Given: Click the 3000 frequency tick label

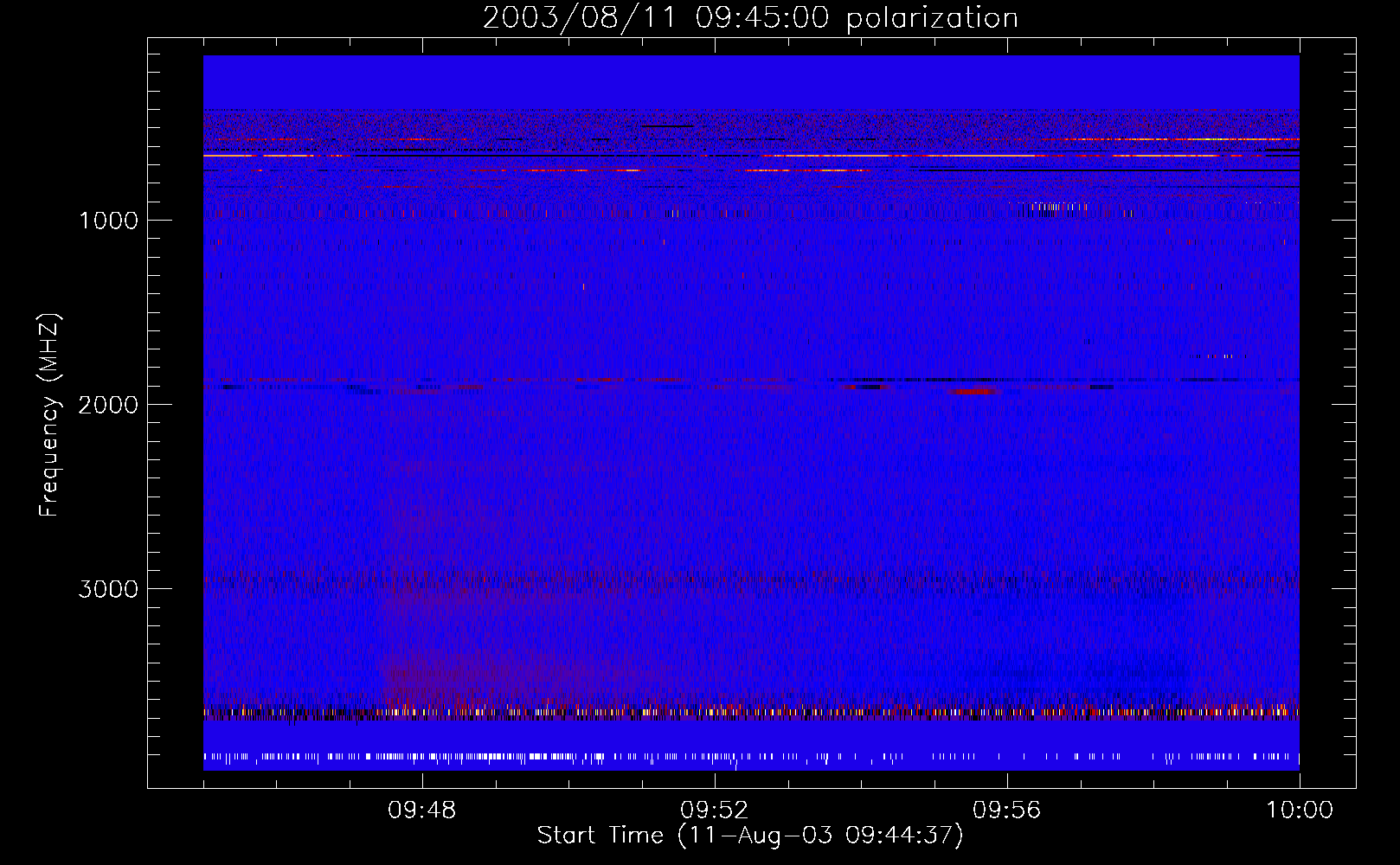Looking at the screenshot, I should [x=108, y=589].
